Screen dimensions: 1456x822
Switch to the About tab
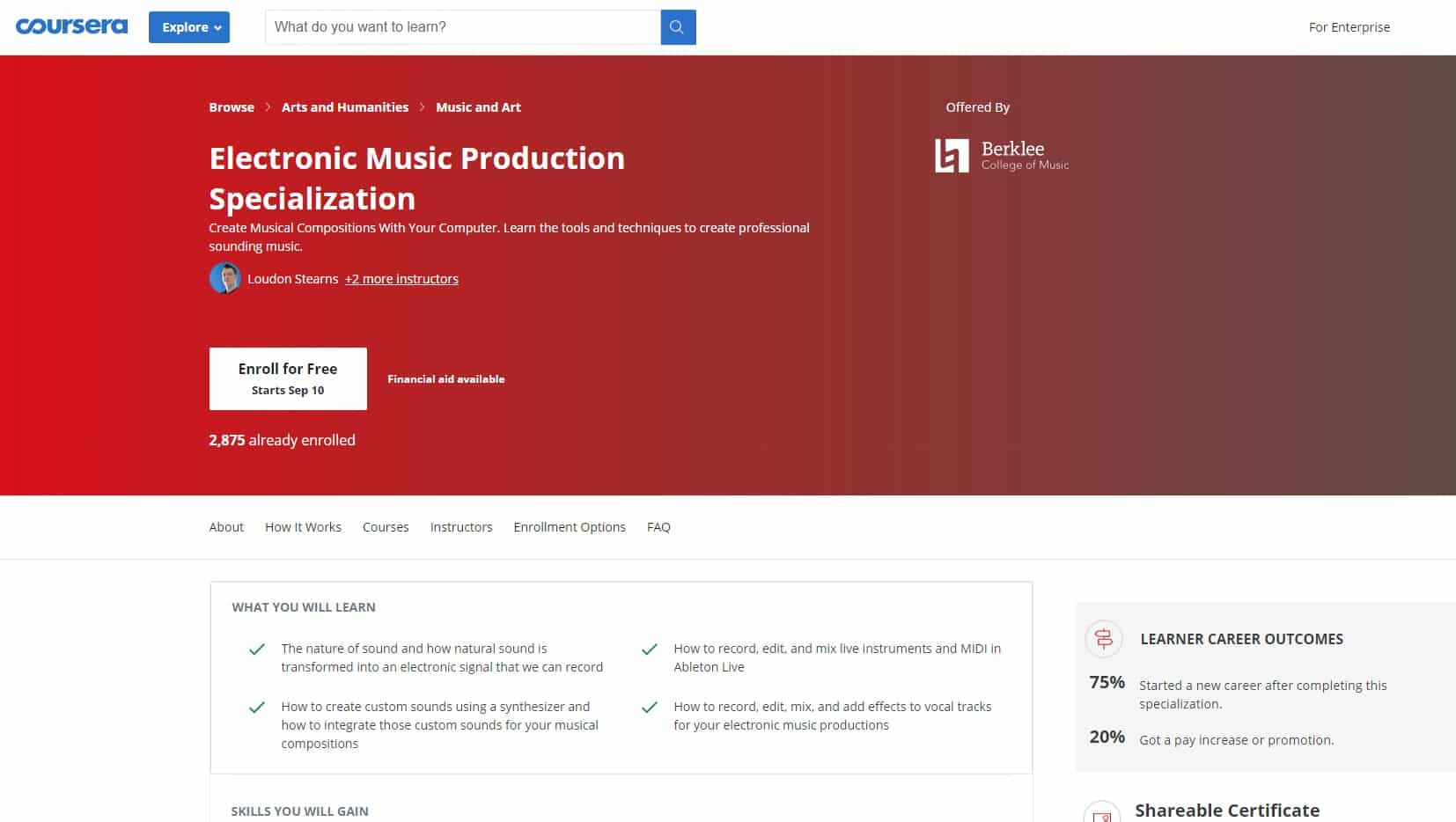tap(226, 527)
